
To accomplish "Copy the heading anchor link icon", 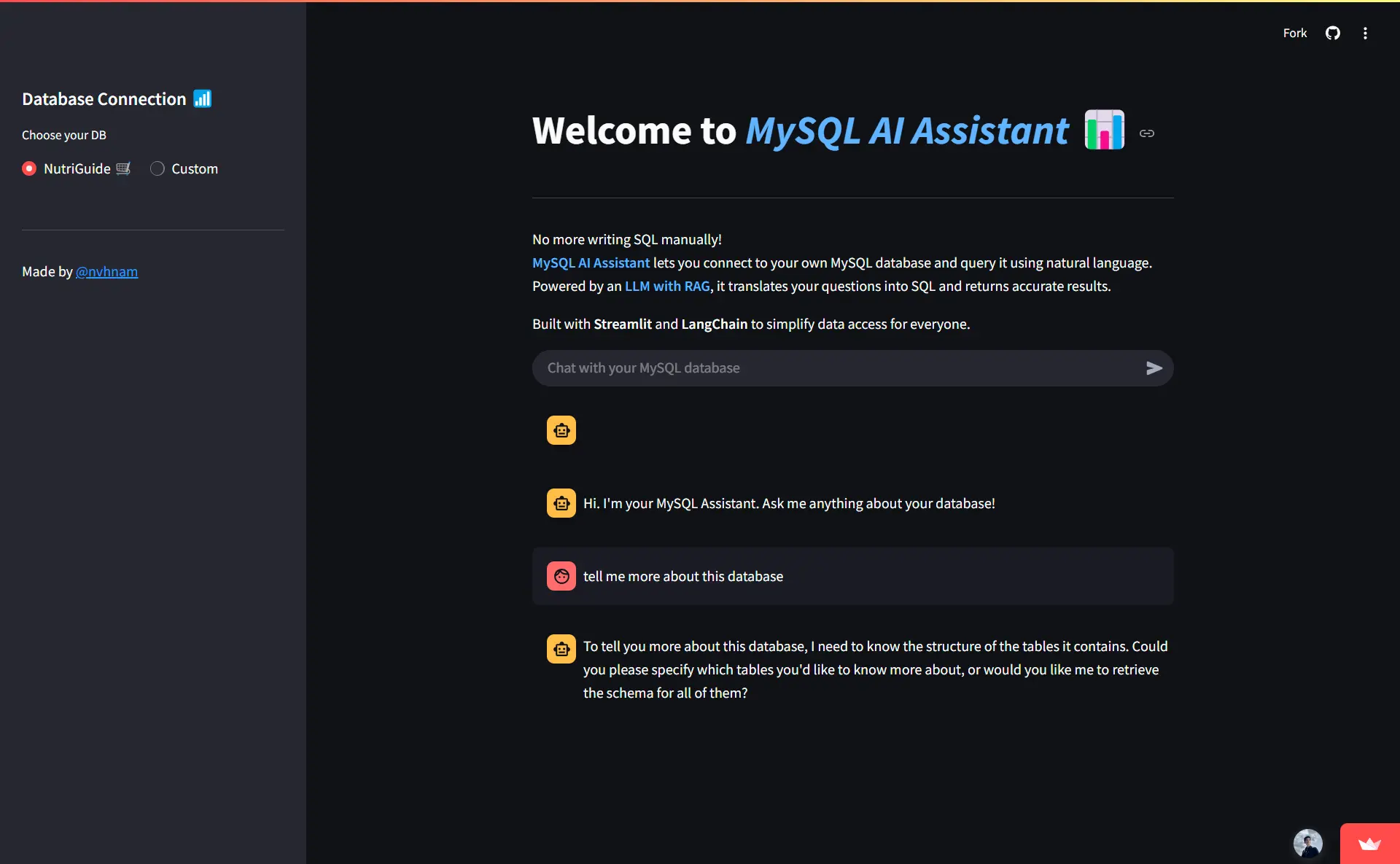I will coord(1147,133).
